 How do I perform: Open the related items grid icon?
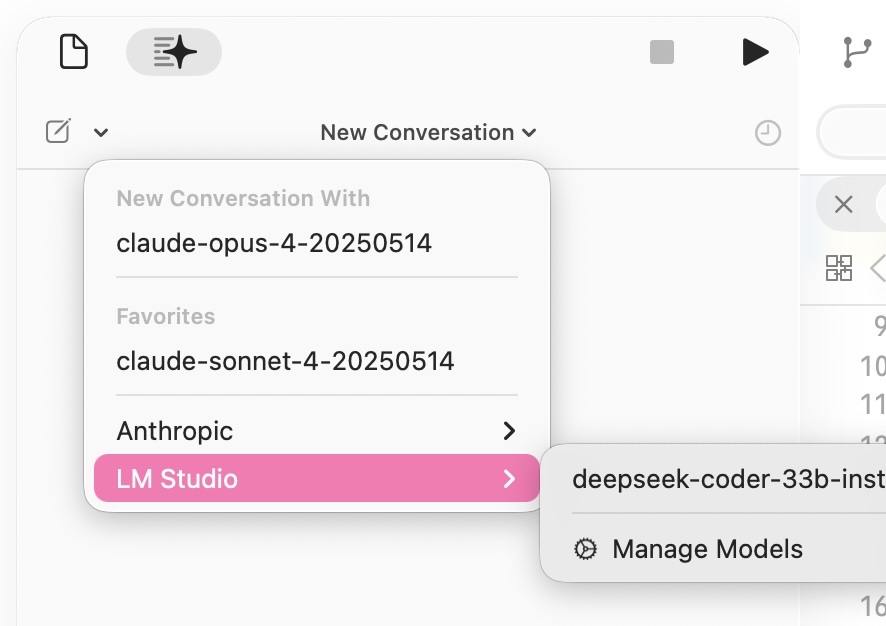click(839, 268)
